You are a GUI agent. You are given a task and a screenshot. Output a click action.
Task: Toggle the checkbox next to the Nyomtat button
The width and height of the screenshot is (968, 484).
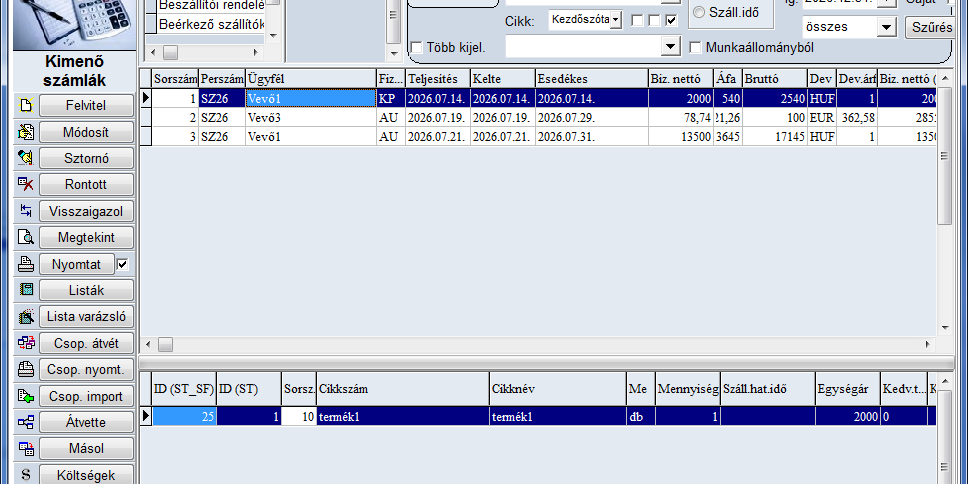pos(123,264)
